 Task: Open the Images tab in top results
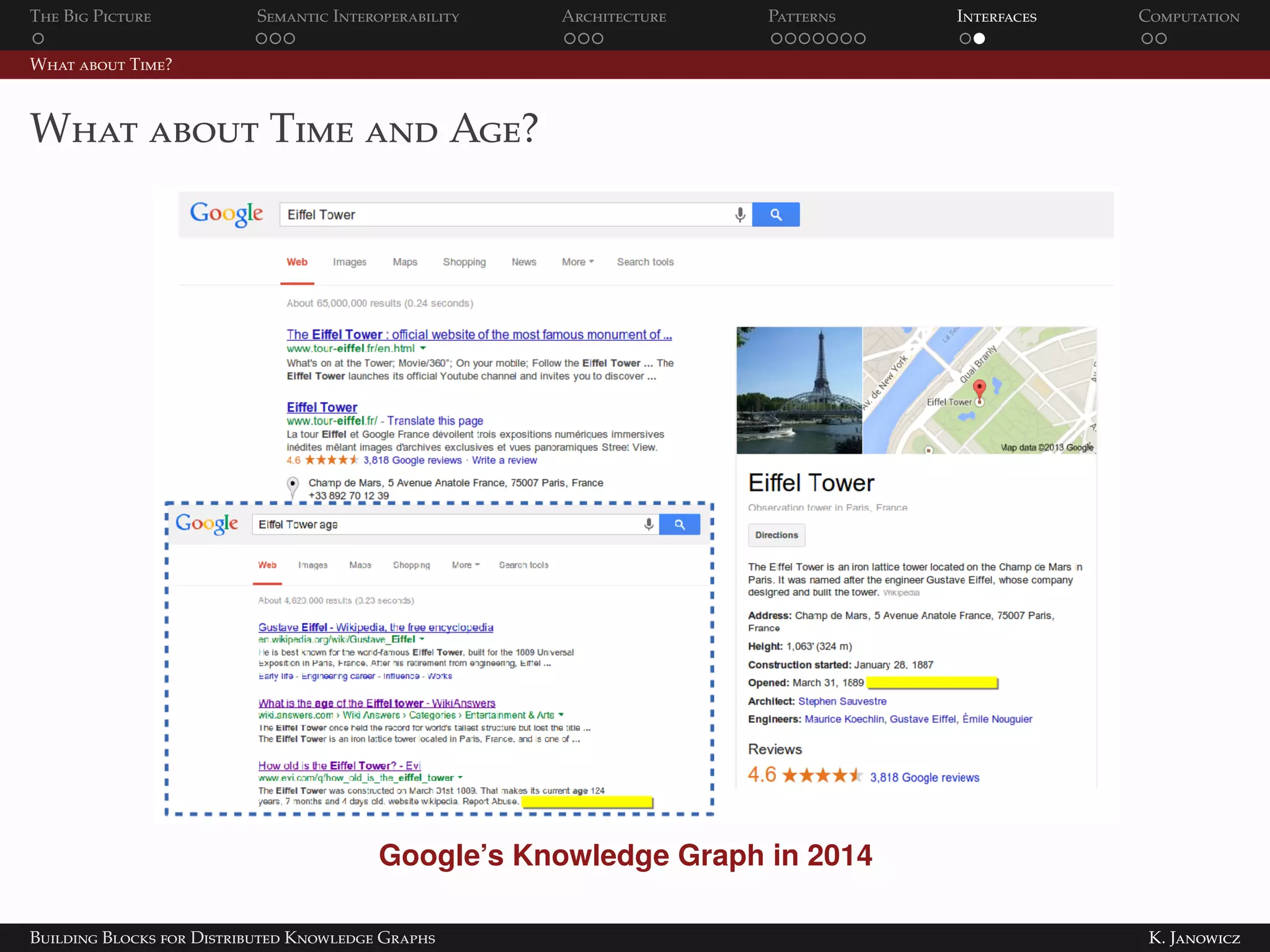tap(350, 262)
